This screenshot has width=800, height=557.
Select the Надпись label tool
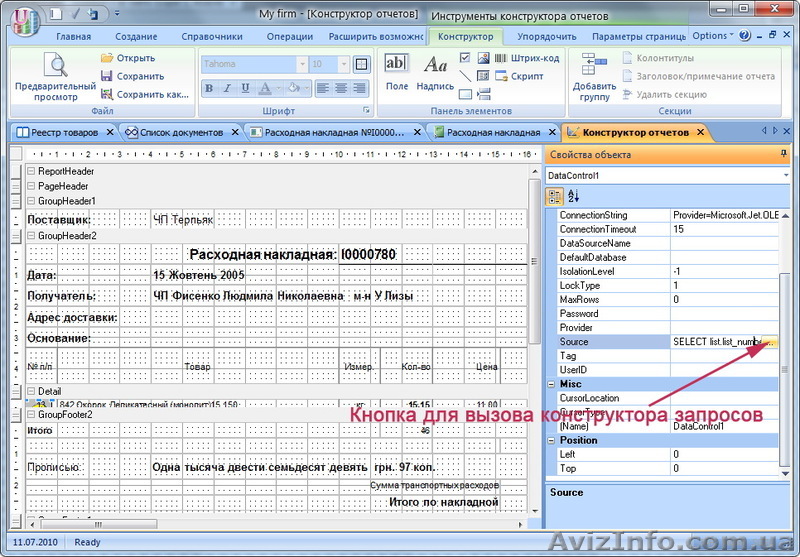[x=435, y=65]
